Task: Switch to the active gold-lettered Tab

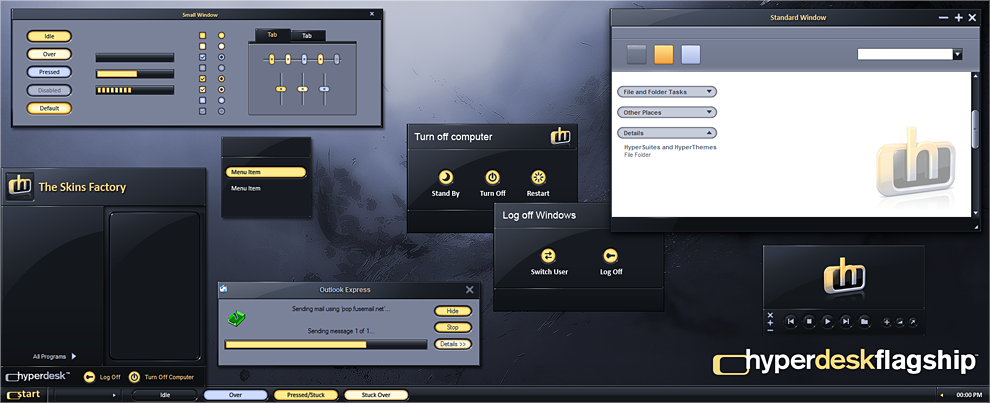Action: (272, 35)
